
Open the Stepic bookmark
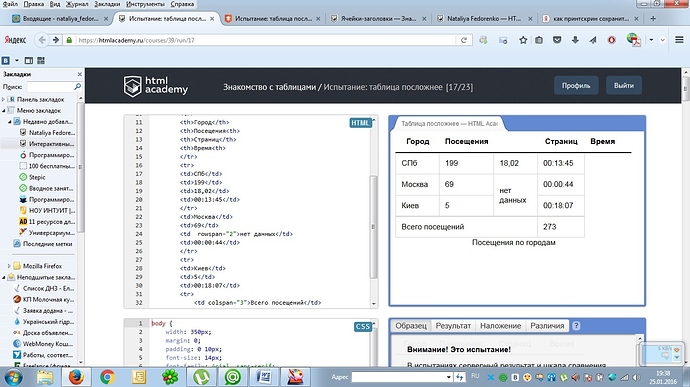click(37, 177)
